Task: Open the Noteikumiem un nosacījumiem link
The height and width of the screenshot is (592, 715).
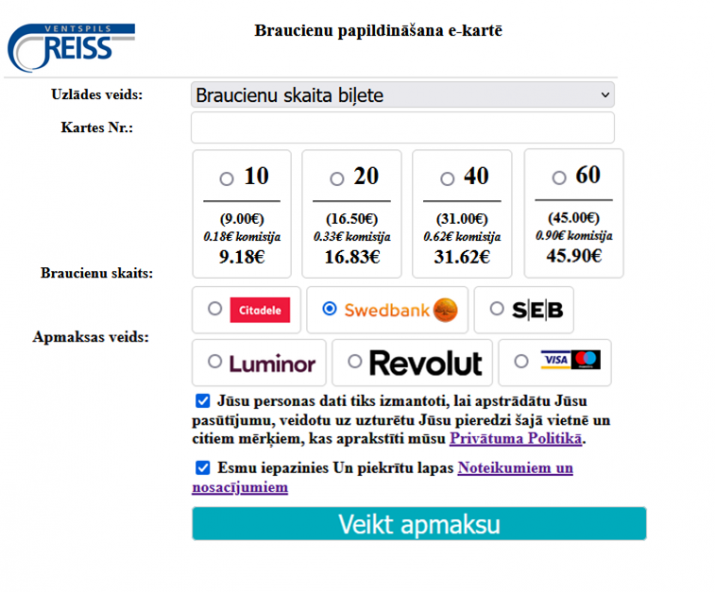Action: [382, 478]
